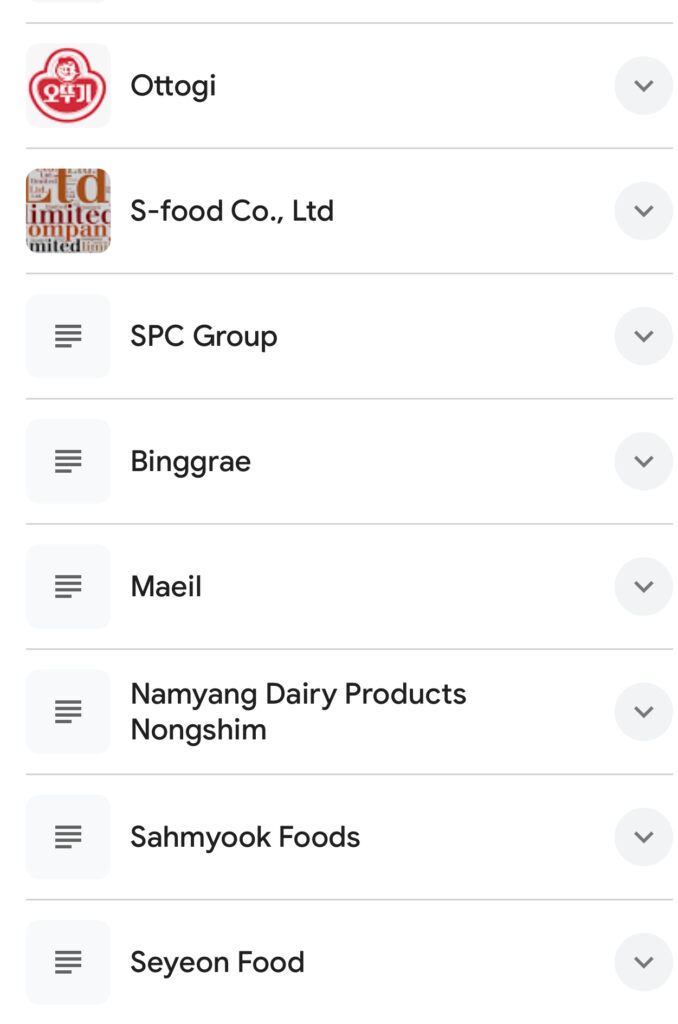This screenshot has width=678, height=1024.
Task: Open the Sahmyook Foods name label
Action: point(245,837)
